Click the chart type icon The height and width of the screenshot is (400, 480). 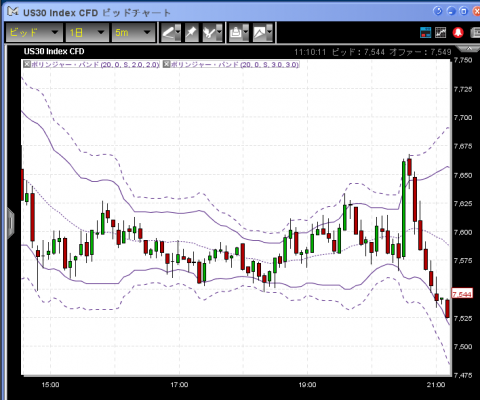[x=259, y=33]
